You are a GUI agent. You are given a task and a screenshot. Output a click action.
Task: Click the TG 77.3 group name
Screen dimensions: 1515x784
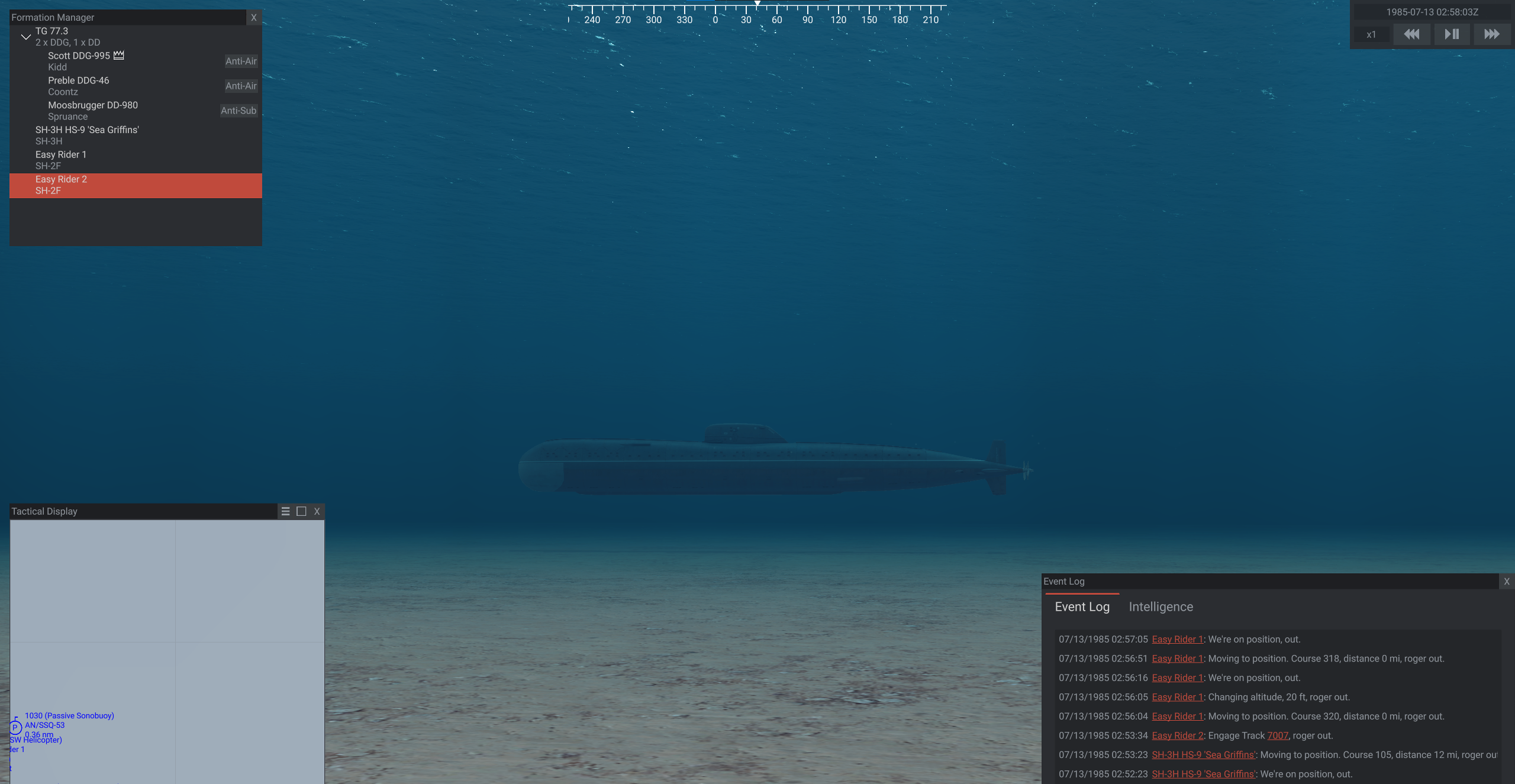[51, 31]
